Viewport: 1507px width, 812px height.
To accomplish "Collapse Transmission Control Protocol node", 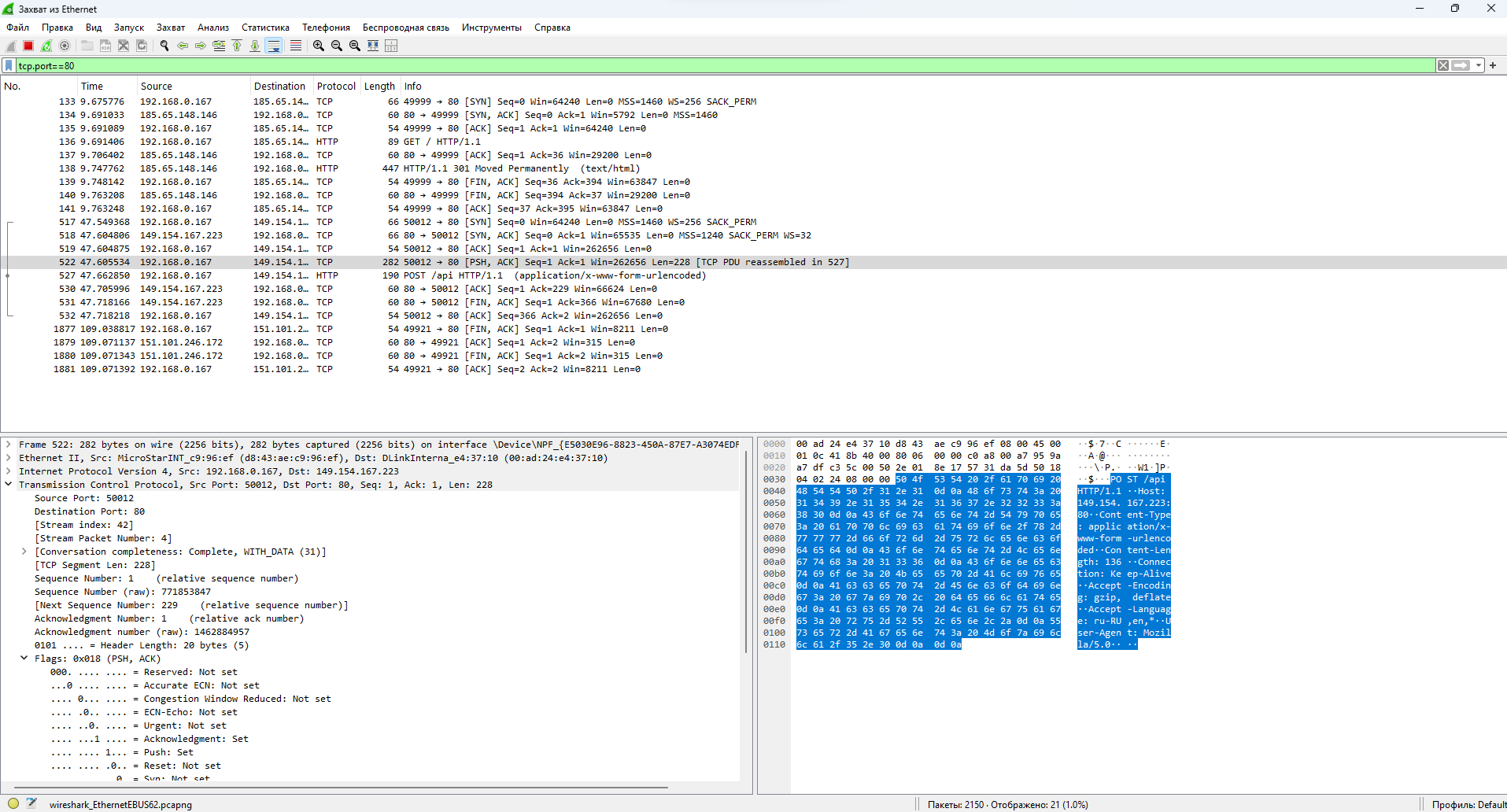I will pos(9,485).
